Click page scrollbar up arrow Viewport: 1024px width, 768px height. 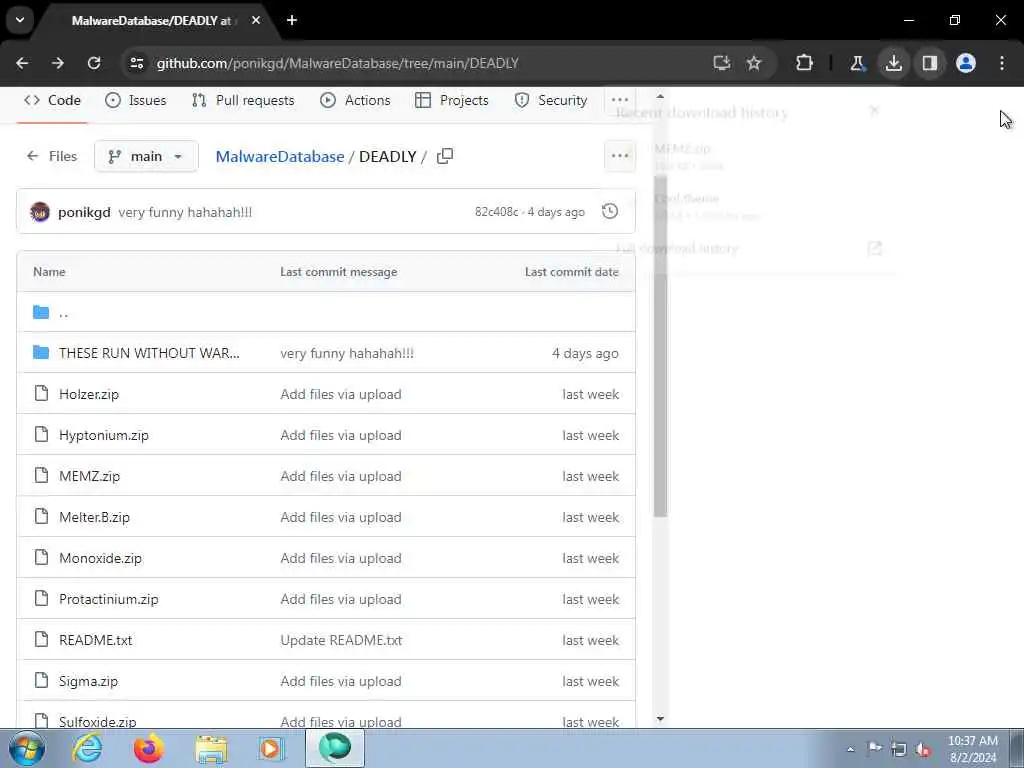point(660,97)
